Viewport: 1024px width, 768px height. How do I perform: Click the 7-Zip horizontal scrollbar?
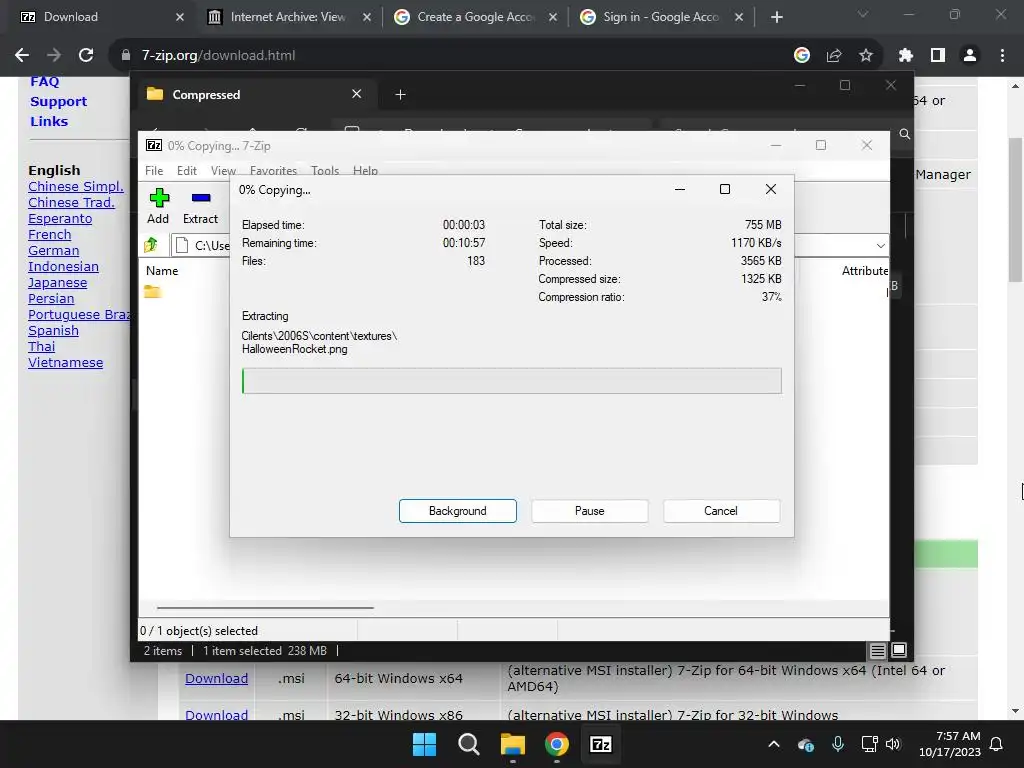(x=265, y=607)
